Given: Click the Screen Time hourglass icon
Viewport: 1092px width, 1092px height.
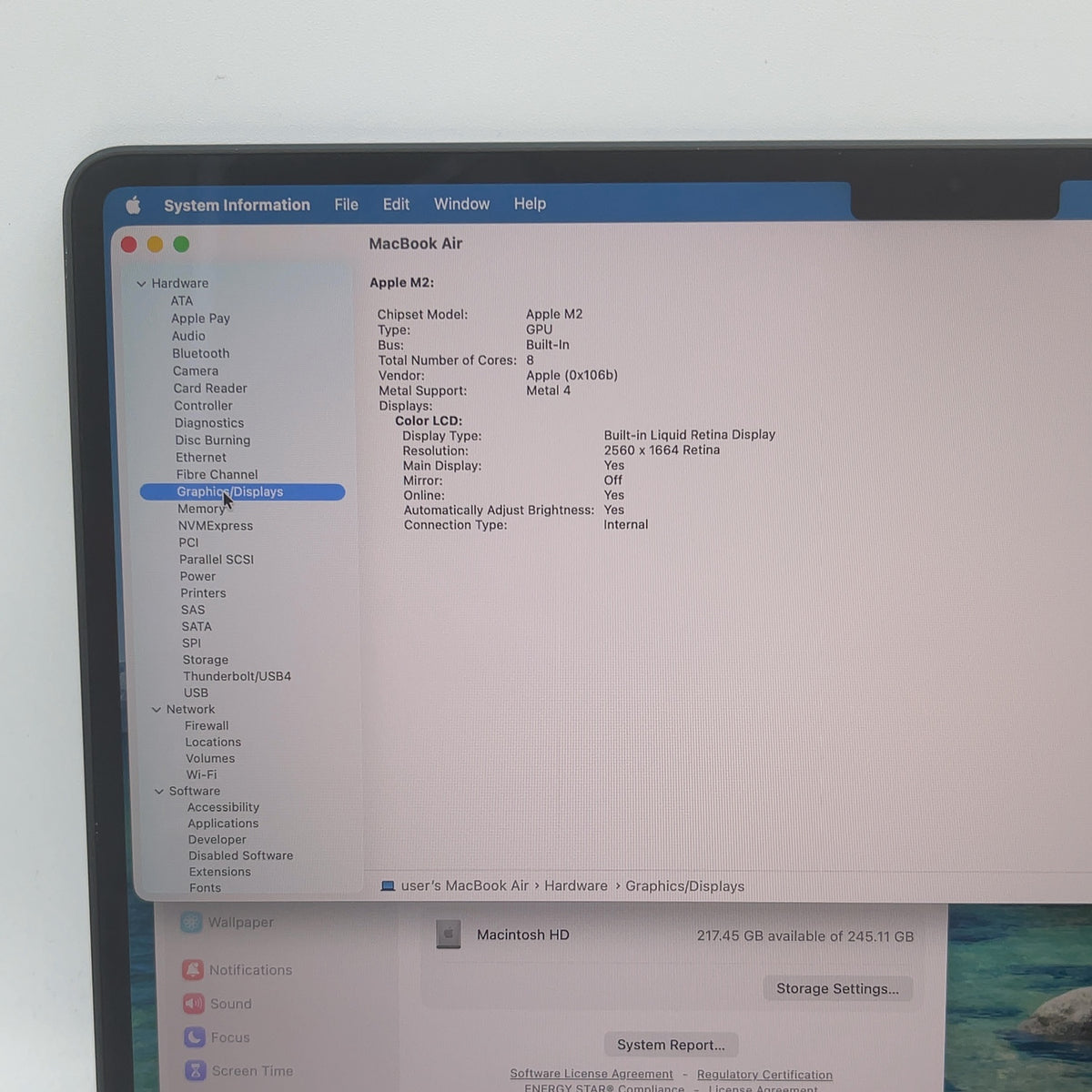Looking at the screenshot, I should click(x=195, y=1071).
